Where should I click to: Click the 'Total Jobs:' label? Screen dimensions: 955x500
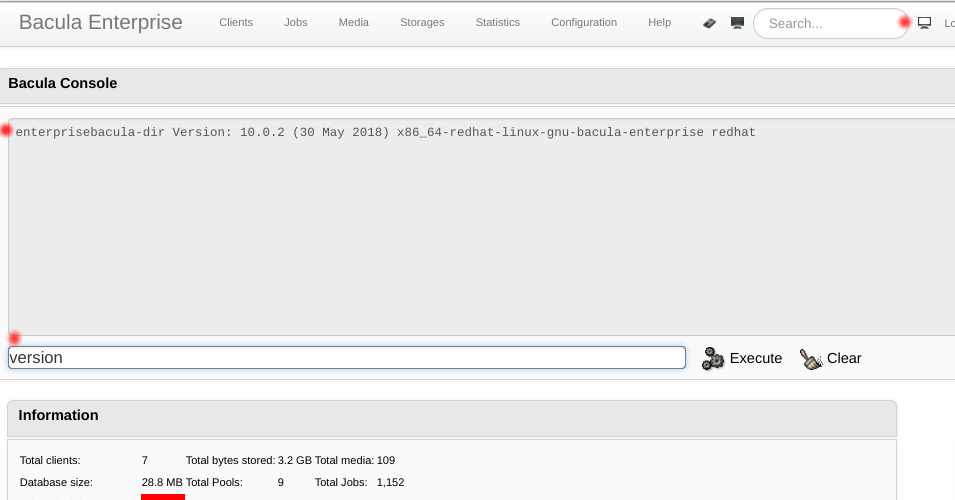[341, 482]
